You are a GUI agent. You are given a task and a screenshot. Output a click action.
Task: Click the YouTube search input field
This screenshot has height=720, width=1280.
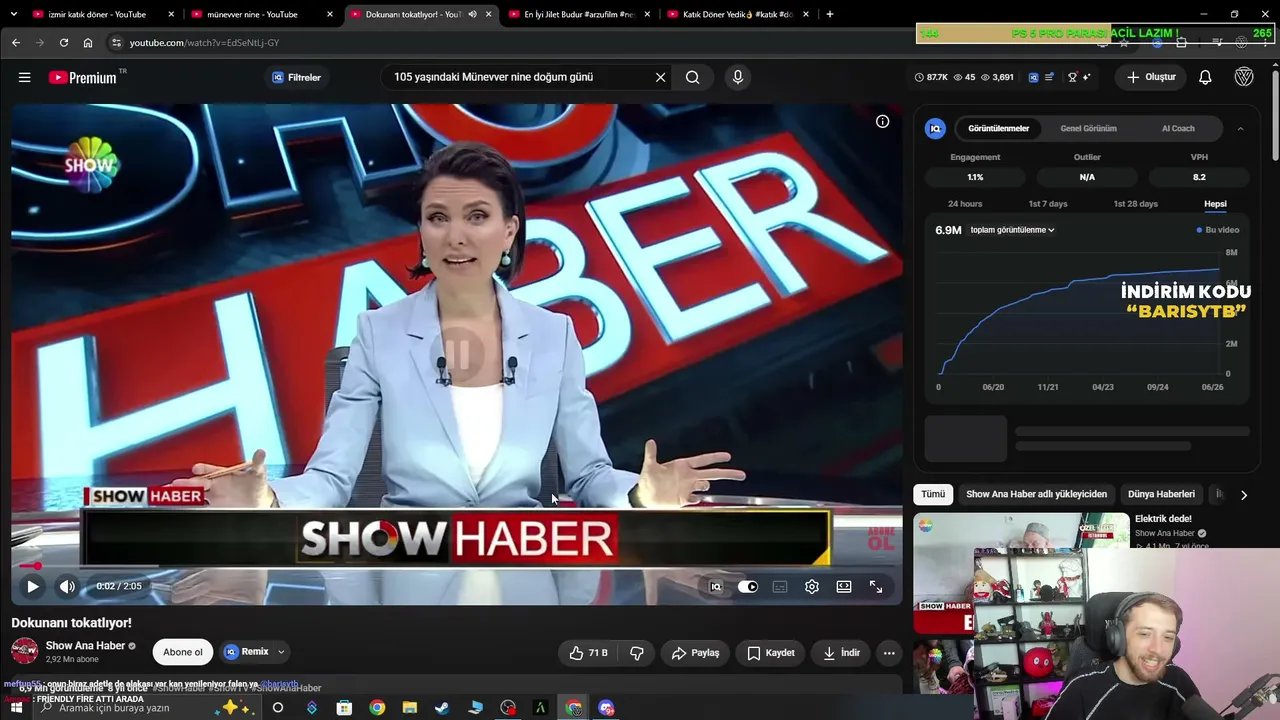518,77
